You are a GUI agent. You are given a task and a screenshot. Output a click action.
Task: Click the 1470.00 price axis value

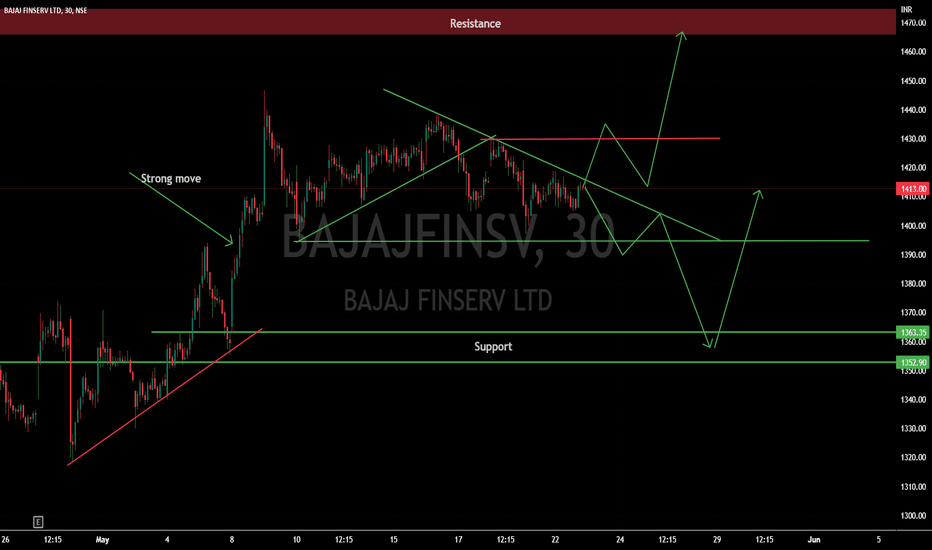[914, 23]
